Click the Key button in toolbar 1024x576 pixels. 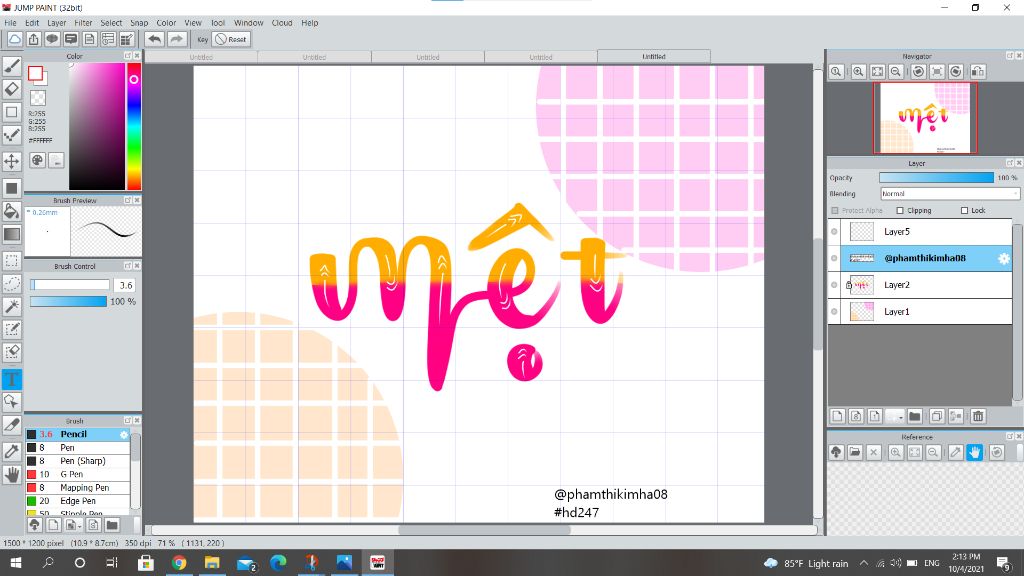click(x=202, y=39)
